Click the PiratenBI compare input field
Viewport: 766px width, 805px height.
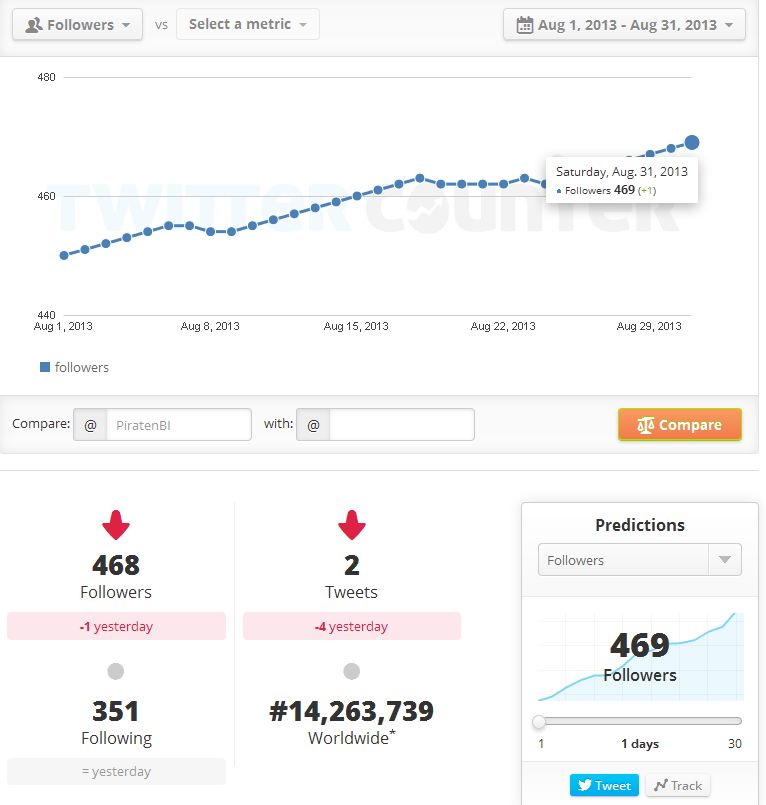tap(177, 425)
